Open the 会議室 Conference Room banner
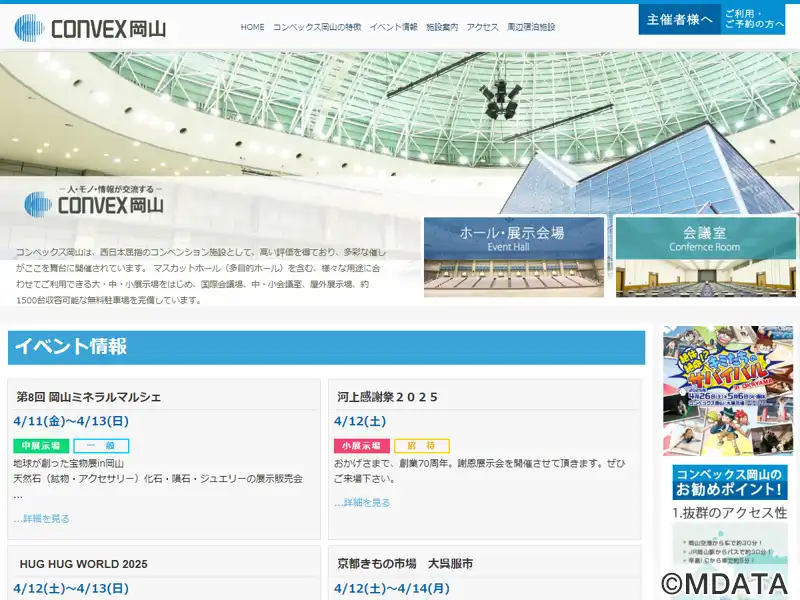 click(x=706, y=257)
